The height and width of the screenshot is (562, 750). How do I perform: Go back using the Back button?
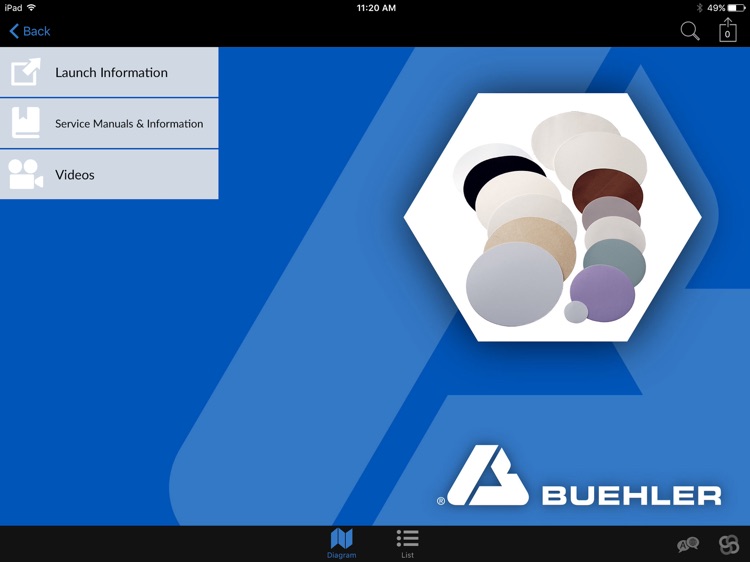pos(30,31)
